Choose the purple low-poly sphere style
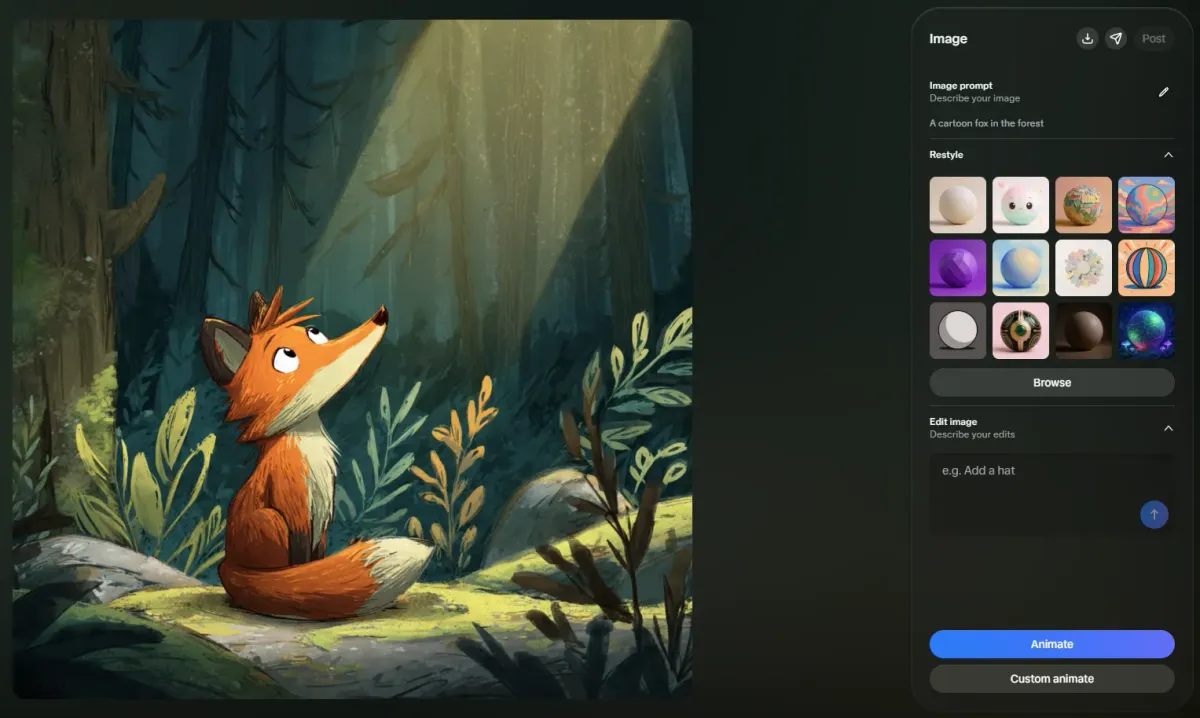The height and width of the screenshot is (718, 1200). (x=957, y=268)
